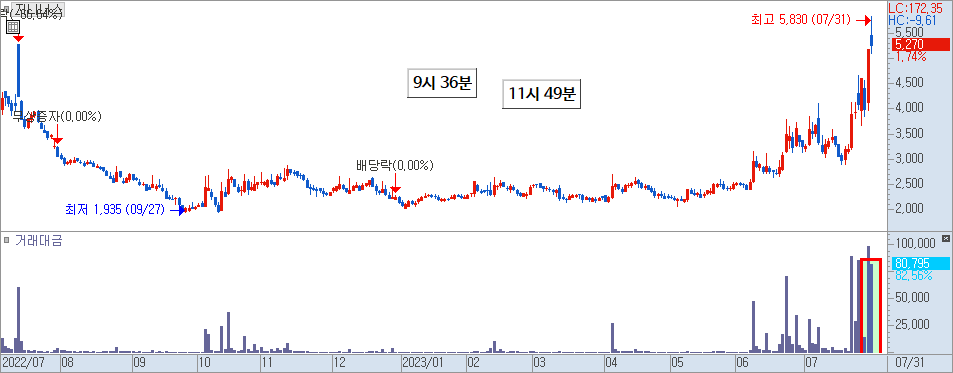This screenshot has width=953, height=373.
Task: Click the 4,500 price axis label
Action: pyautogui.click(x=910, y=83)
